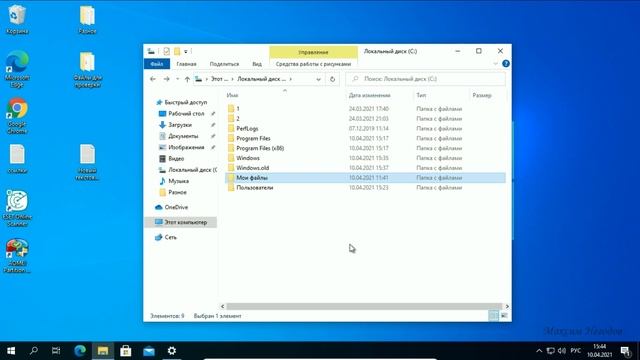Click the horizontal scrollbar in file list
Image resolution: width=640 pixels, height=360 pixels.
(x=364, y=306)
